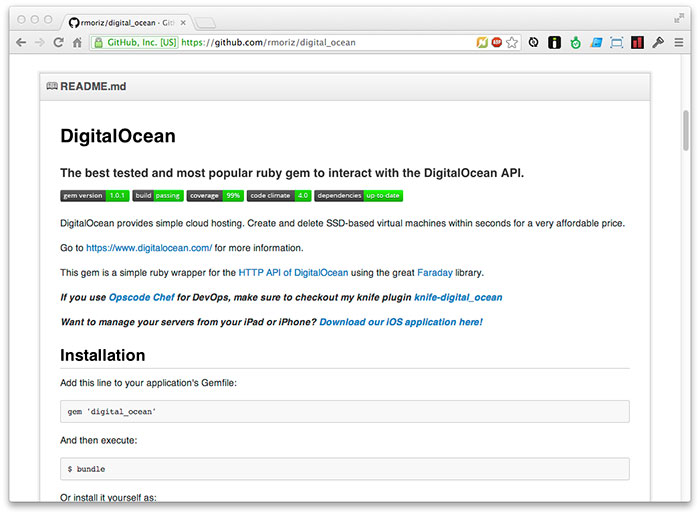Click the 'Or install it yourself as:' text

click(x=108, y=497)
